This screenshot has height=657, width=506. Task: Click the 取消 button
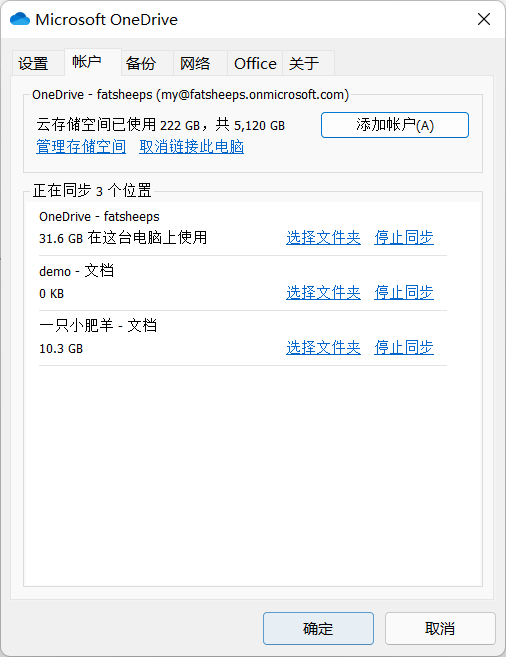[440, 629]
